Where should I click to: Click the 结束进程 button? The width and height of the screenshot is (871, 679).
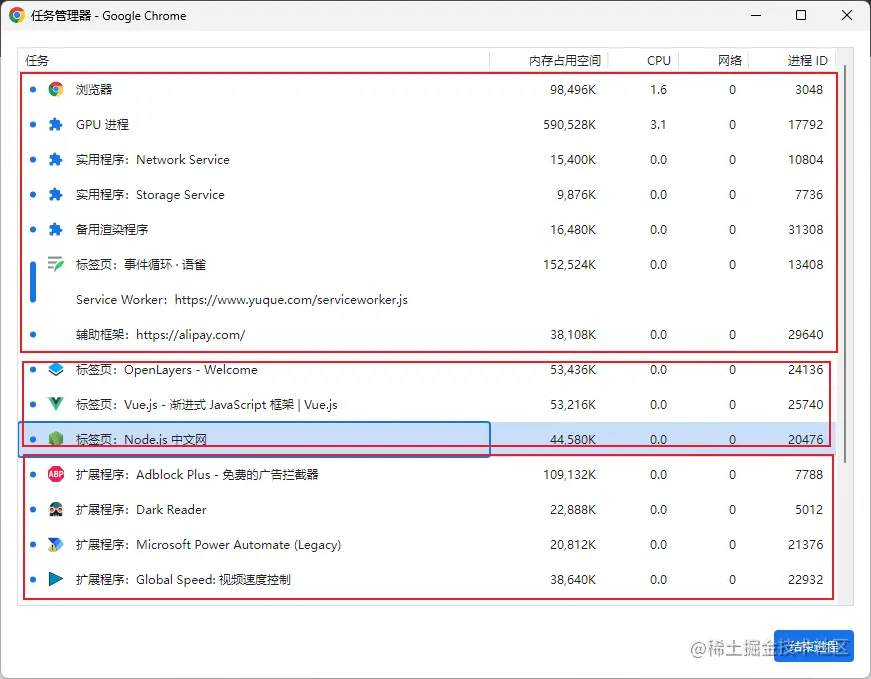pyautogui.click(x=814, y=646)
